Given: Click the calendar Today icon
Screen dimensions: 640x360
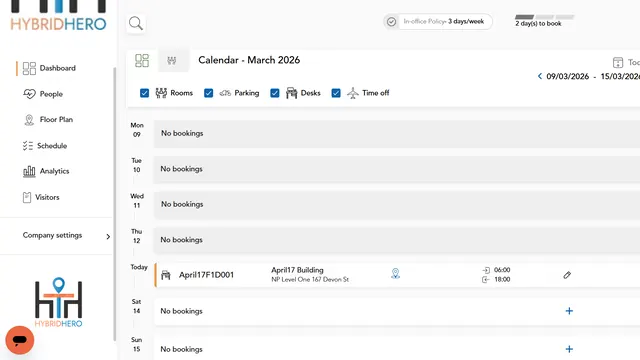Looking at the screenshot, I should 618,62.
